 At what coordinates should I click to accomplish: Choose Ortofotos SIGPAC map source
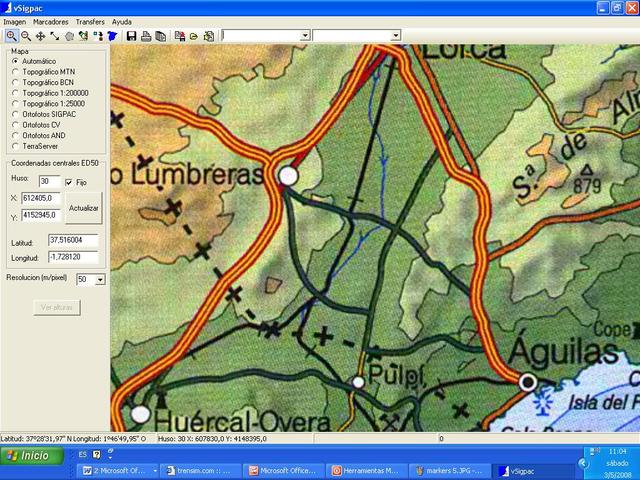15,114
